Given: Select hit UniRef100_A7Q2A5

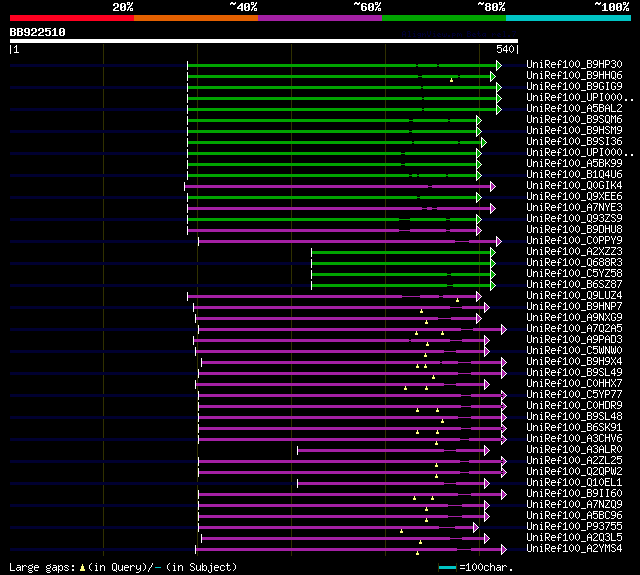Looking at the screenshot, I should (574, 329).
